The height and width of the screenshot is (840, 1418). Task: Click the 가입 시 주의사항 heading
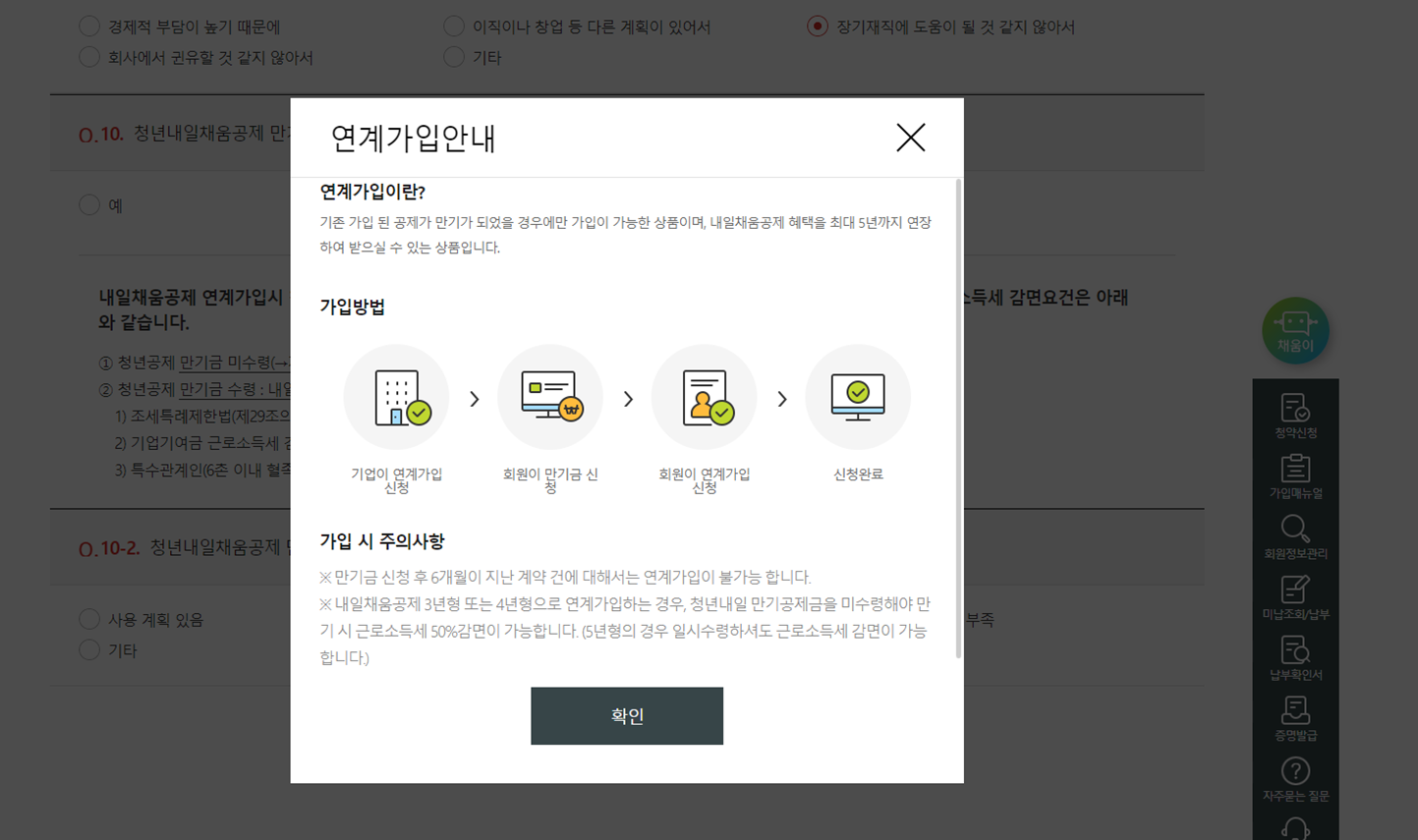point(381,541)
